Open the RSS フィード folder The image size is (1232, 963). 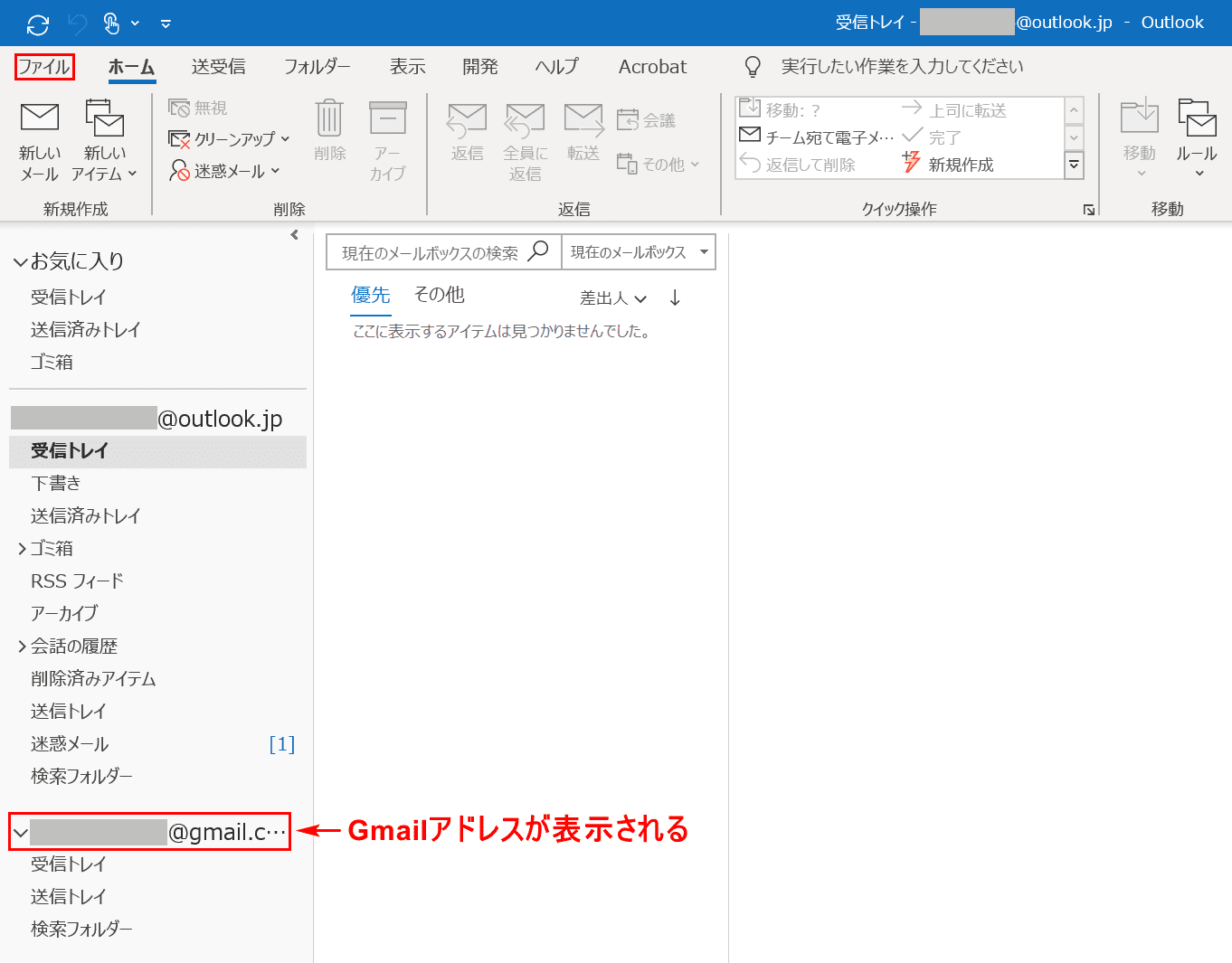[x=77, y=581]
